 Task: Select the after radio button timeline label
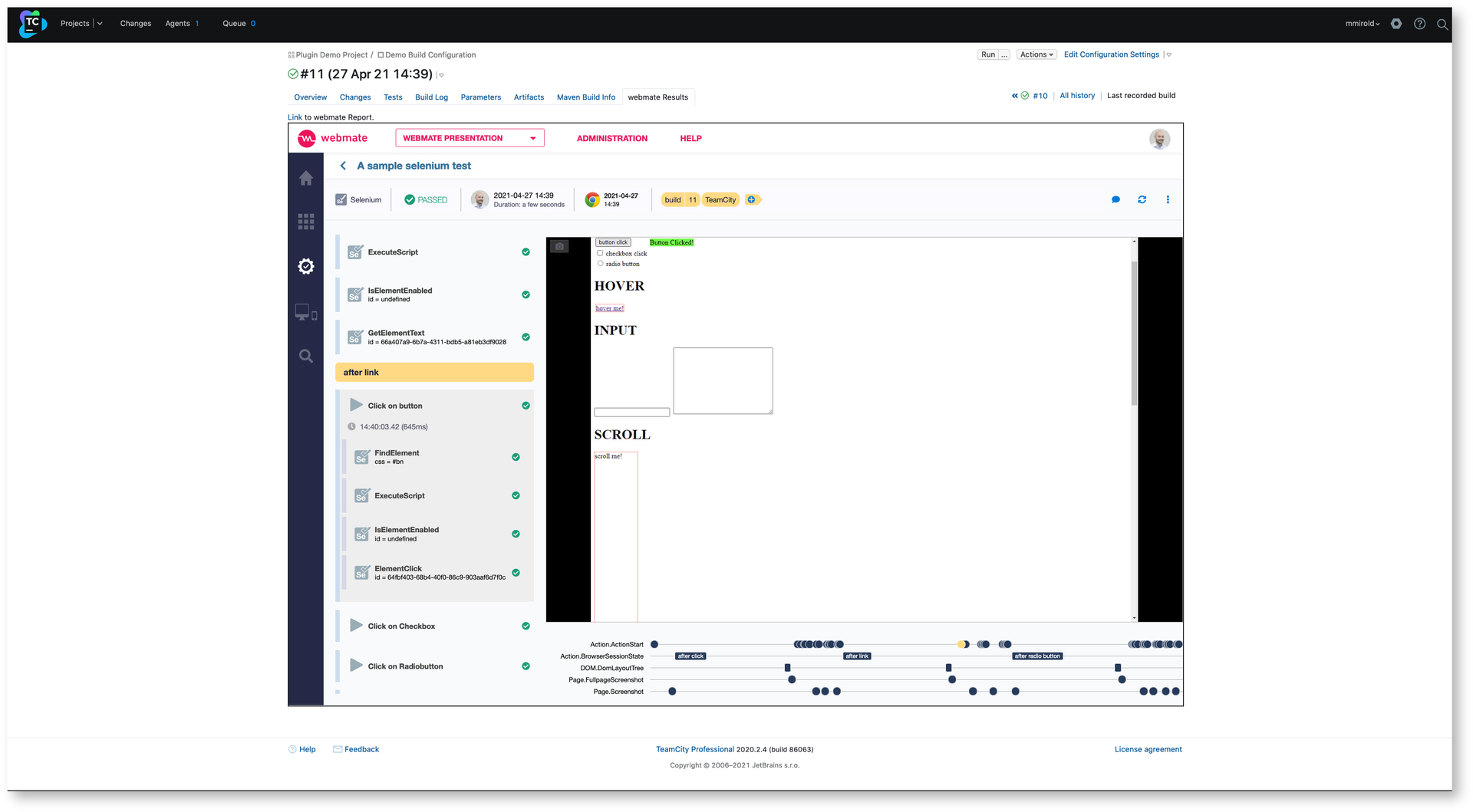(1037, 656)
